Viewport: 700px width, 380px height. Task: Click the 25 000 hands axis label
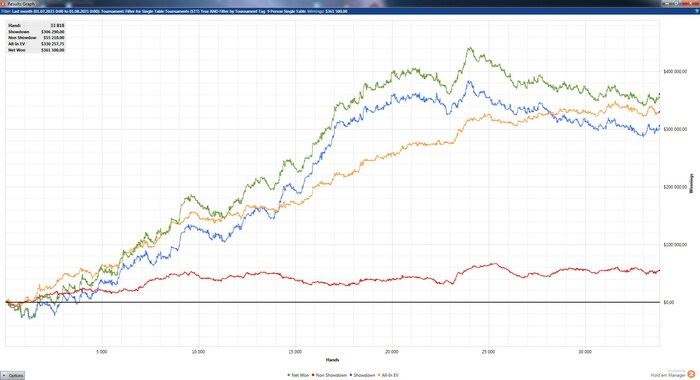coord(488,352)
